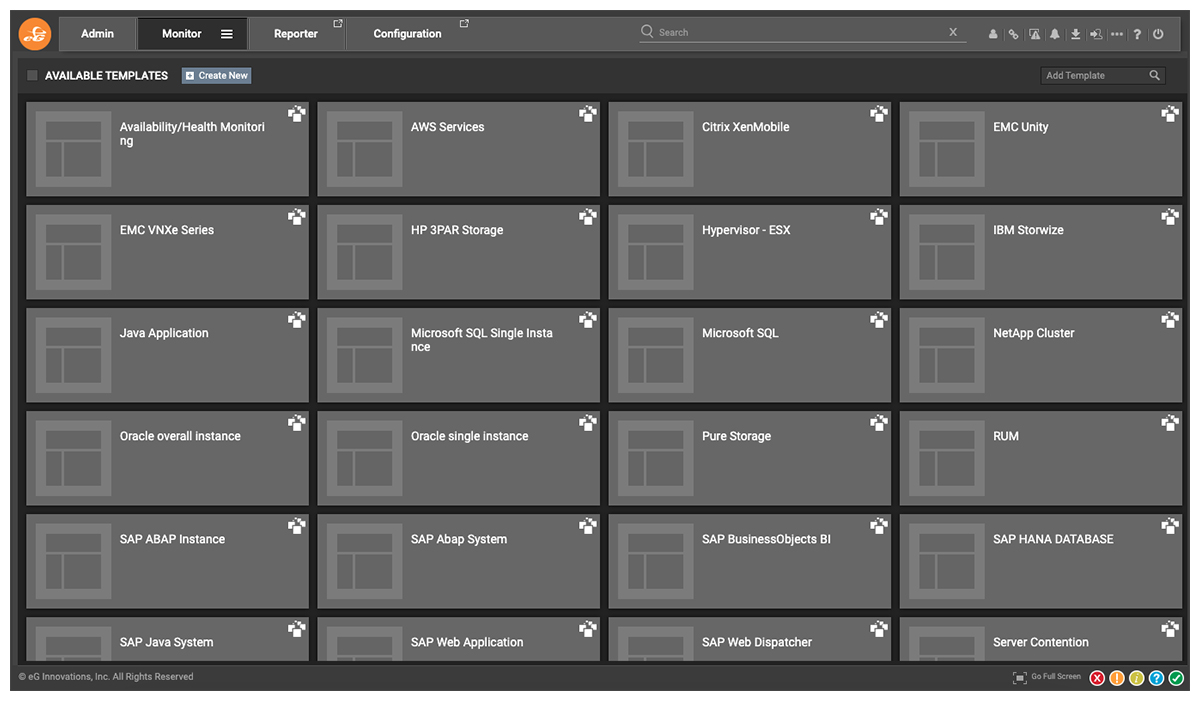The height and width of the screenshot is (701, 1200).
Task: Open the Availability/Health Monitoring template thumbnail
Action: (x=73, y=149)
